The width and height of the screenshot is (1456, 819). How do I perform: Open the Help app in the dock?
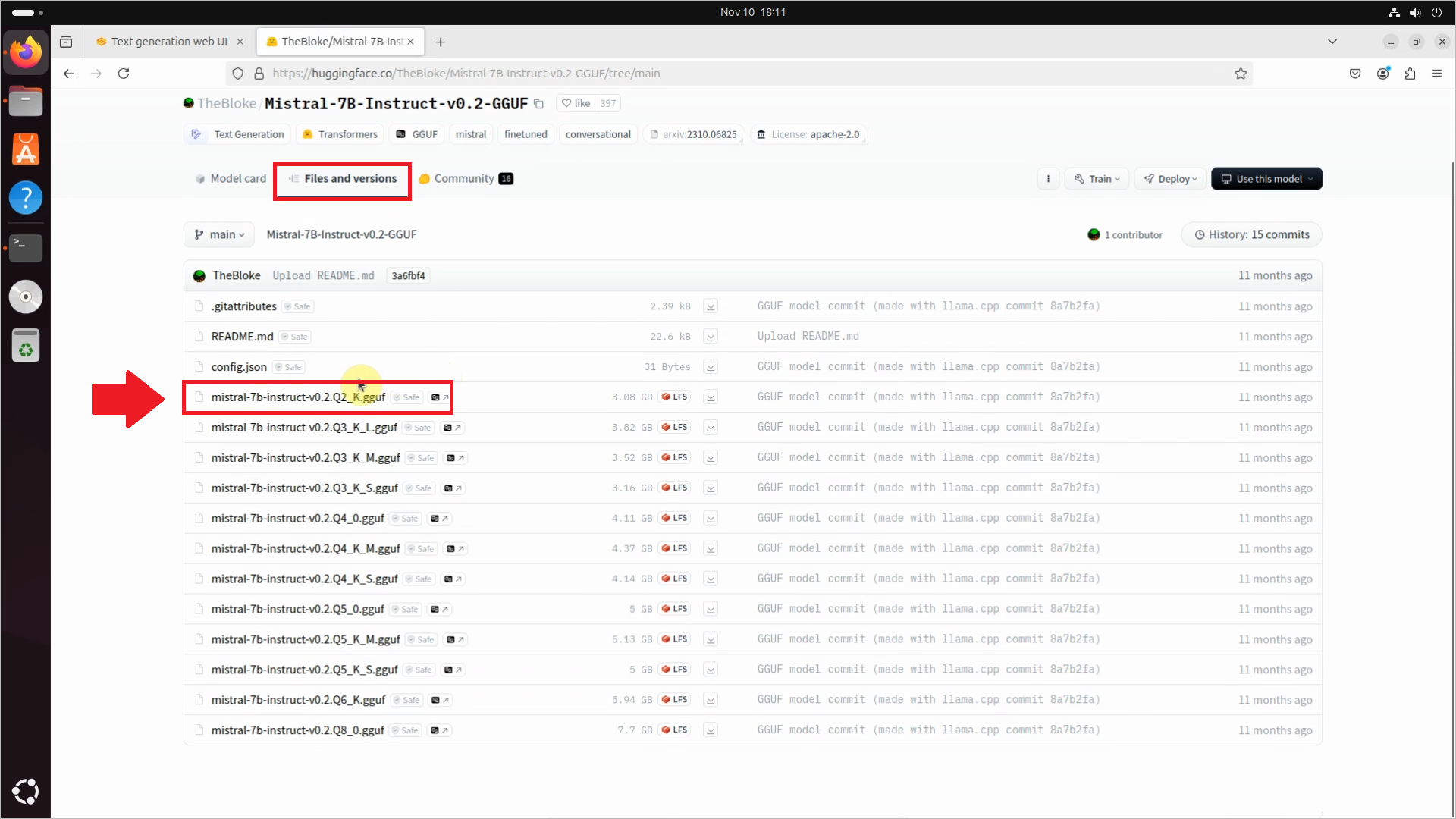(26, 198)
